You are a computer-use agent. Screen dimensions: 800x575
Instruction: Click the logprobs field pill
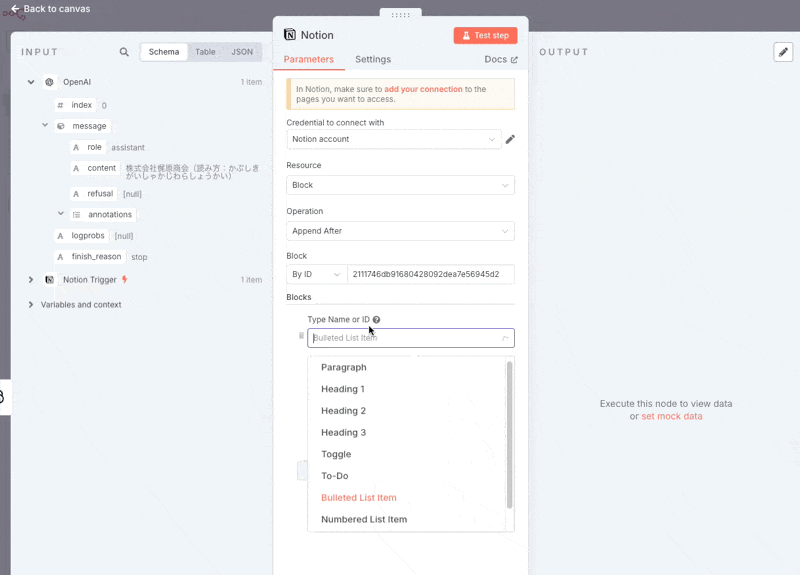point(81,236)
